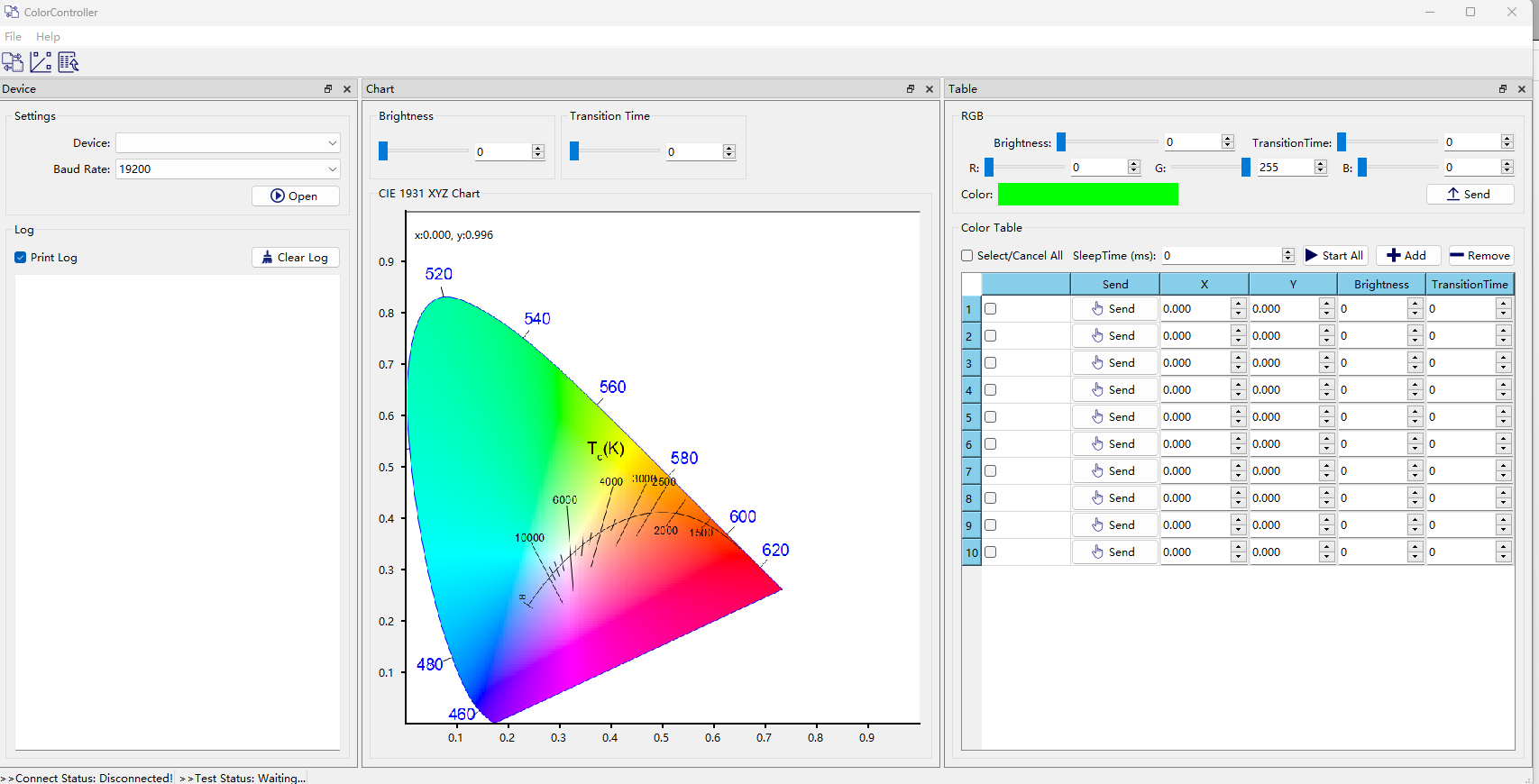Uncheck the Print Log checkbox

coord(21,258)
